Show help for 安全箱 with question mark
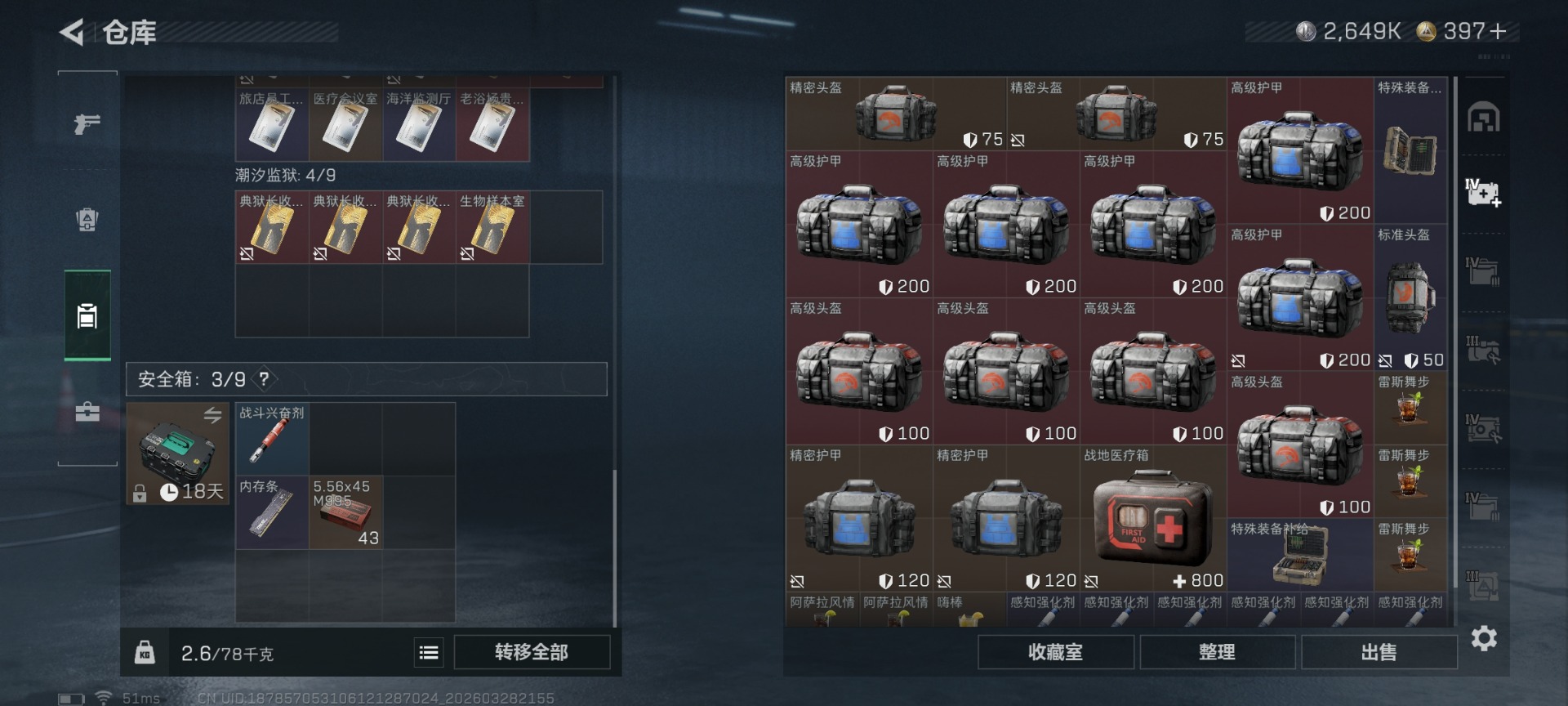This screenshot has height=706, width=1568. [264, 379]
